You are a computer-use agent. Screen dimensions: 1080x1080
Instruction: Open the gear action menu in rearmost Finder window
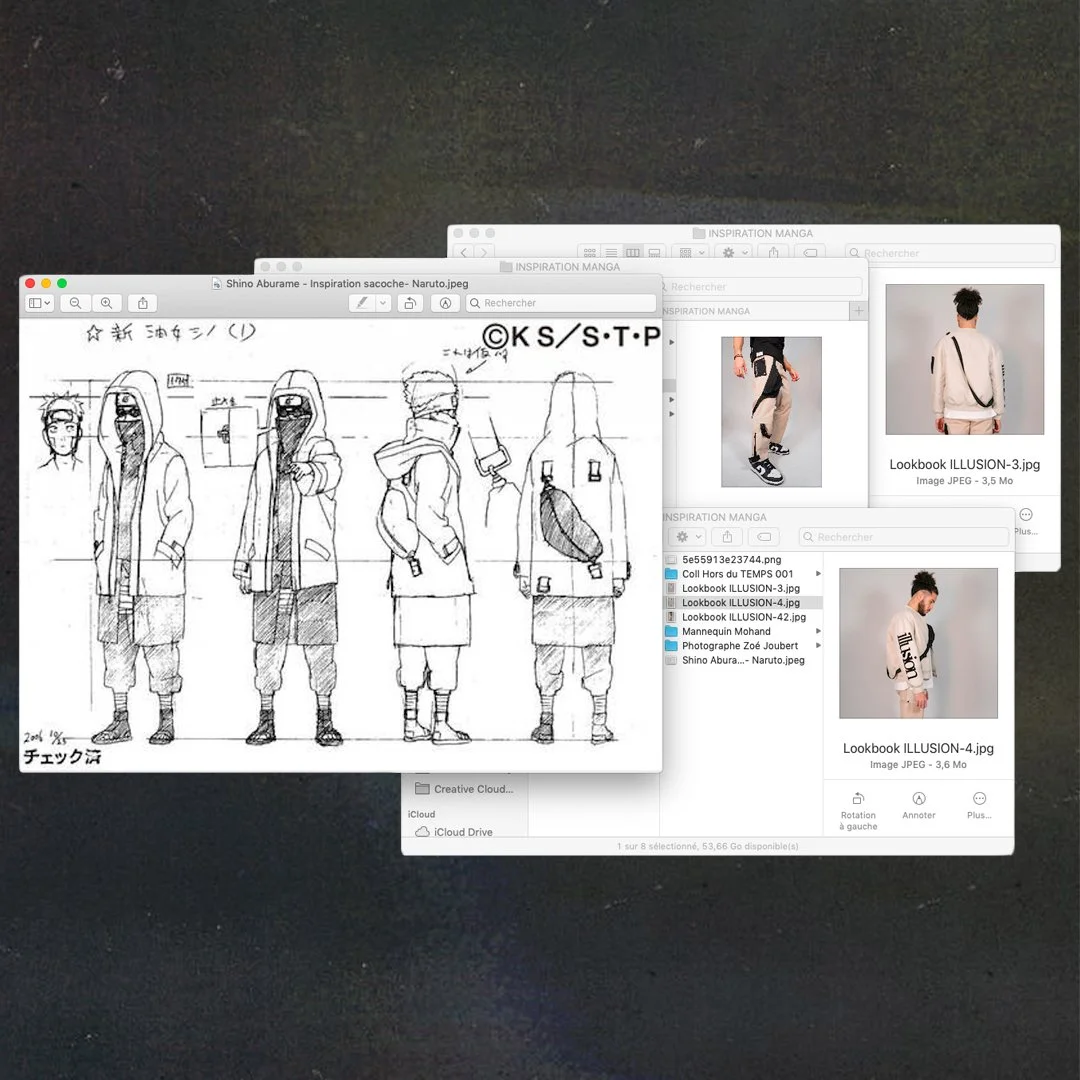(x=734, y=253)
